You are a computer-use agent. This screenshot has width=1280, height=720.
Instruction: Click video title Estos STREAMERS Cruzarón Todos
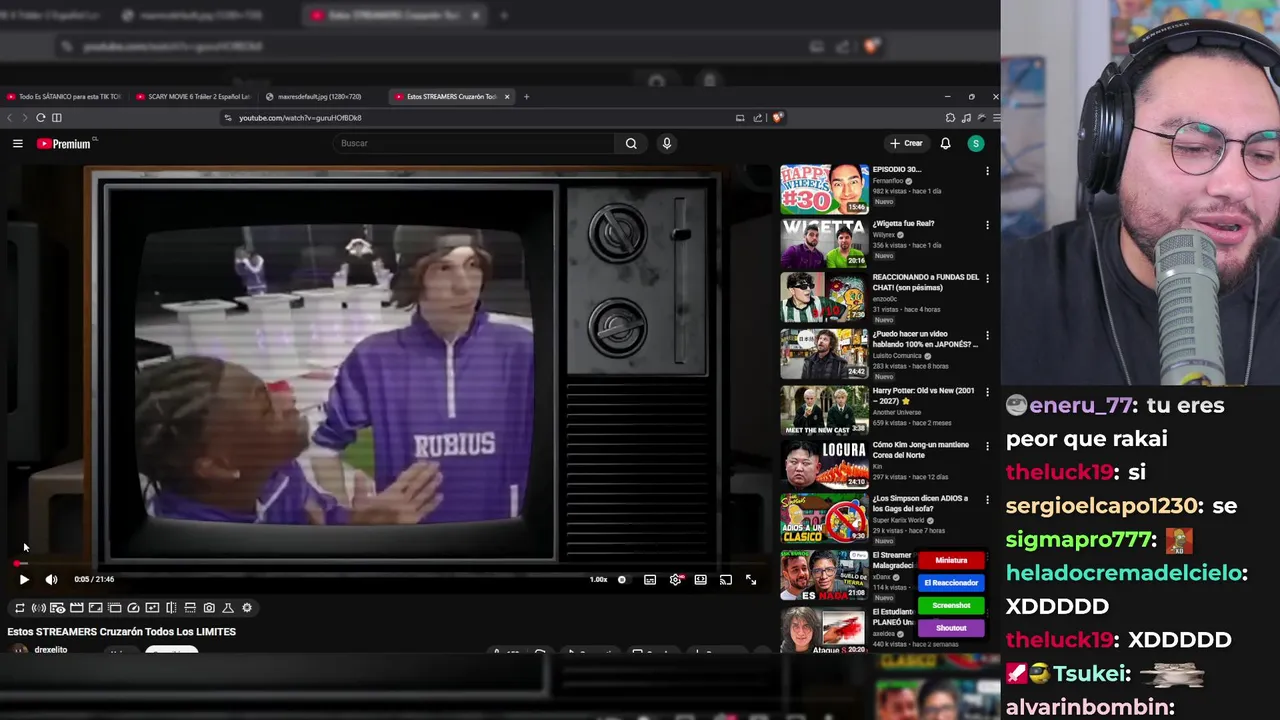coord(122,632)
